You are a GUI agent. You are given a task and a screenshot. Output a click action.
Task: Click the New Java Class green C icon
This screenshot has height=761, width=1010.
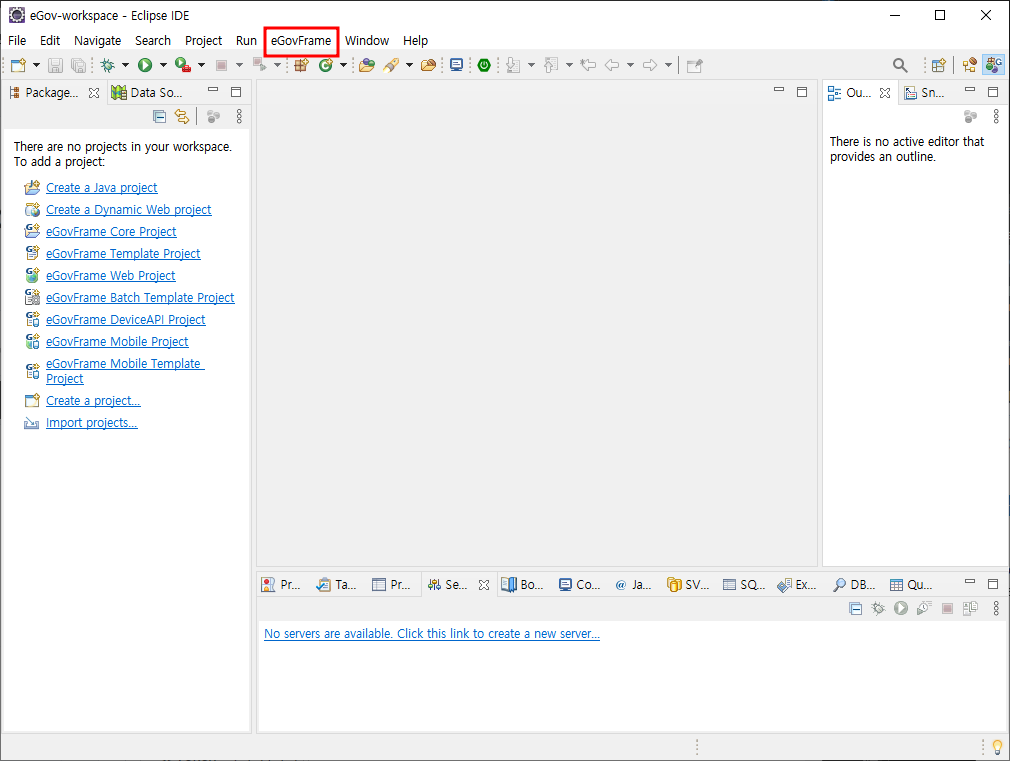326,65
